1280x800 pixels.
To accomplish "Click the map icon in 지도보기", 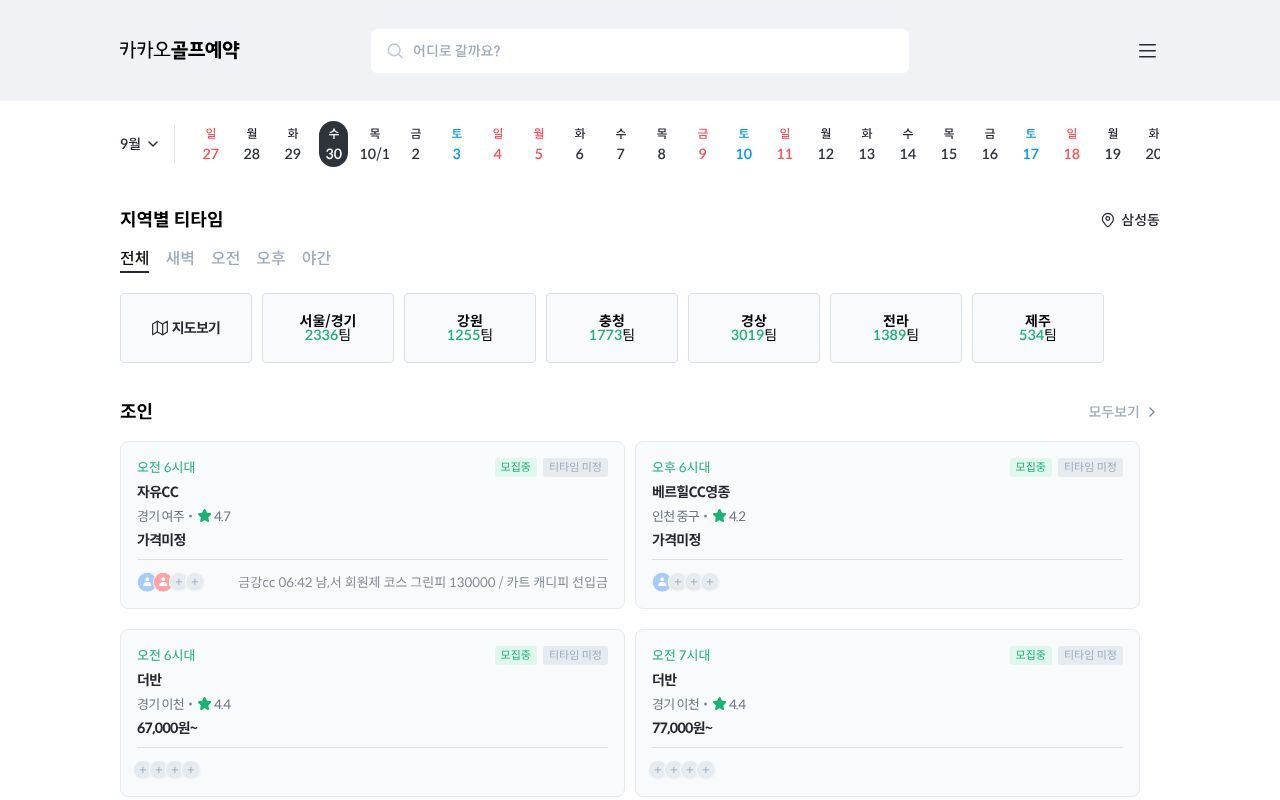I will 160,328.
